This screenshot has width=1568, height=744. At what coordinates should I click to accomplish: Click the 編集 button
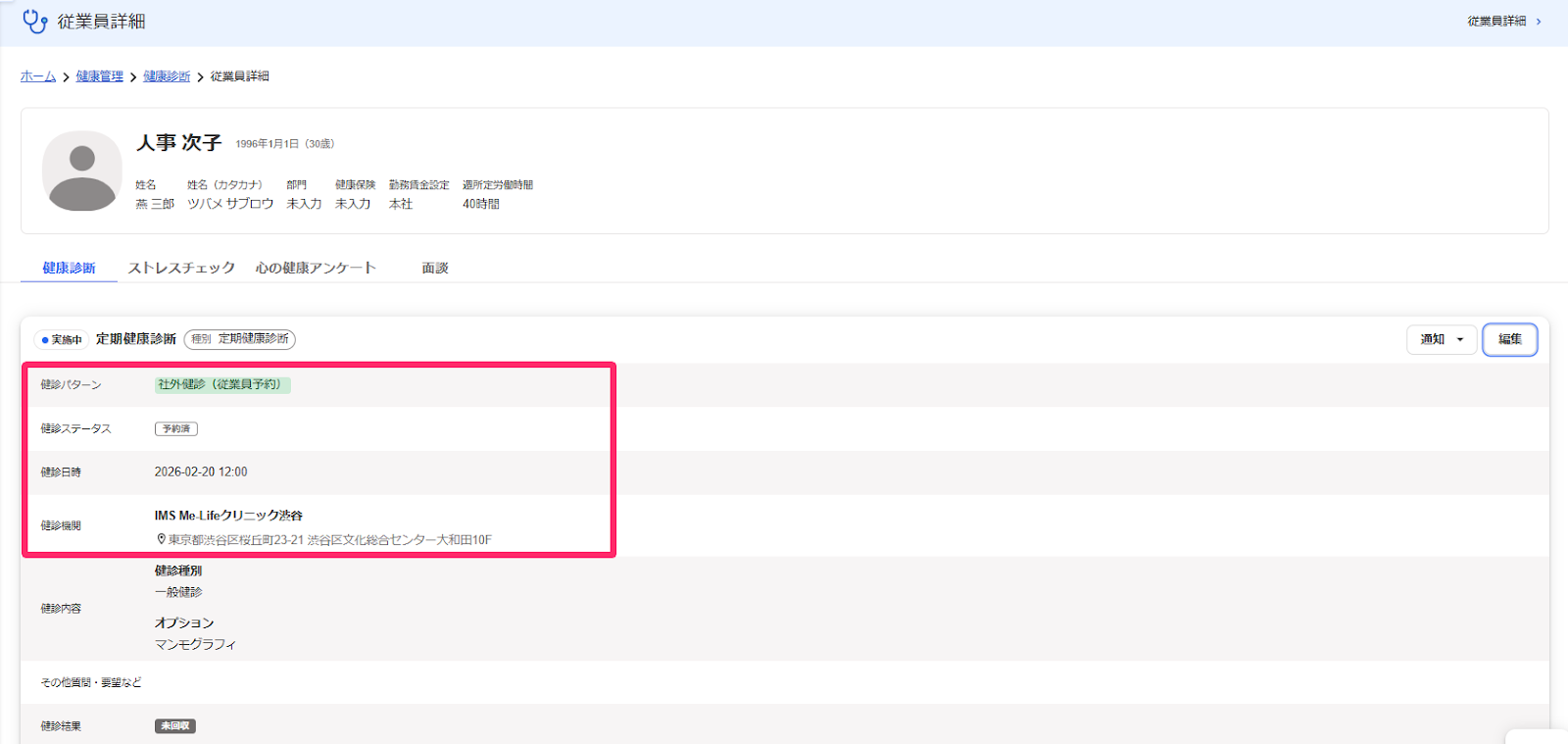tap(1510, 339)
